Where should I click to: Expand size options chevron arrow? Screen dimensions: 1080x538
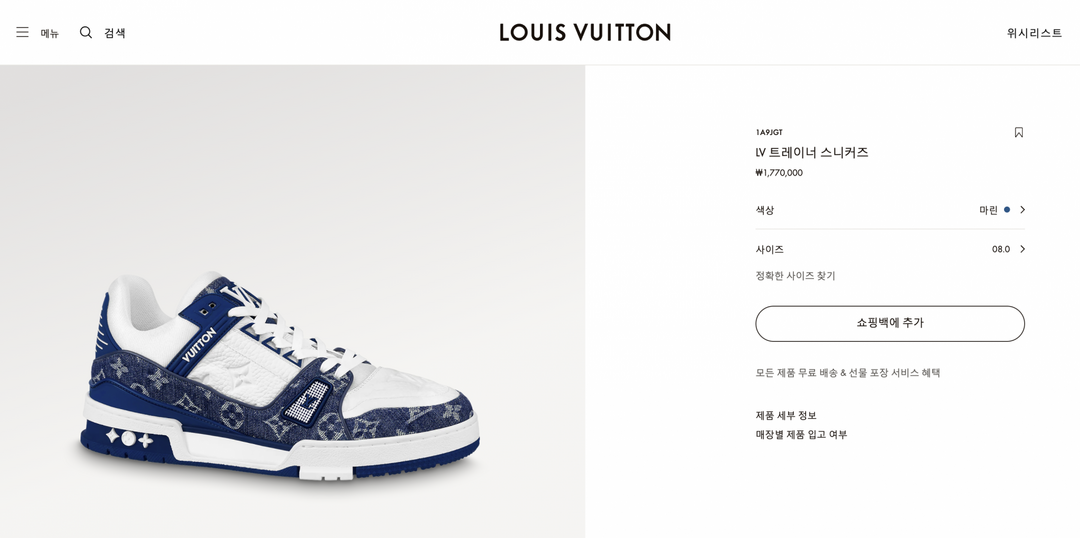1022,249
